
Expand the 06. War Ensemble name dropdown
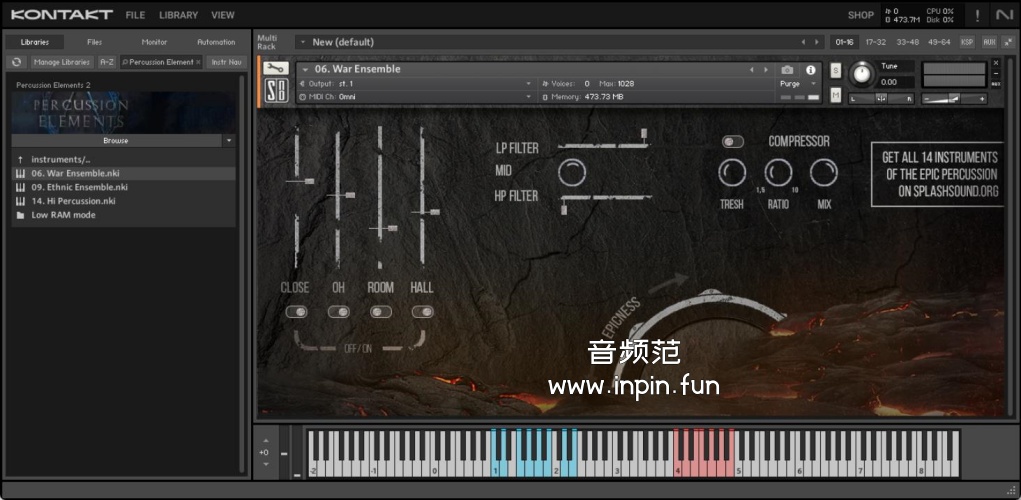pyautogui.click(x=305, y=70)
